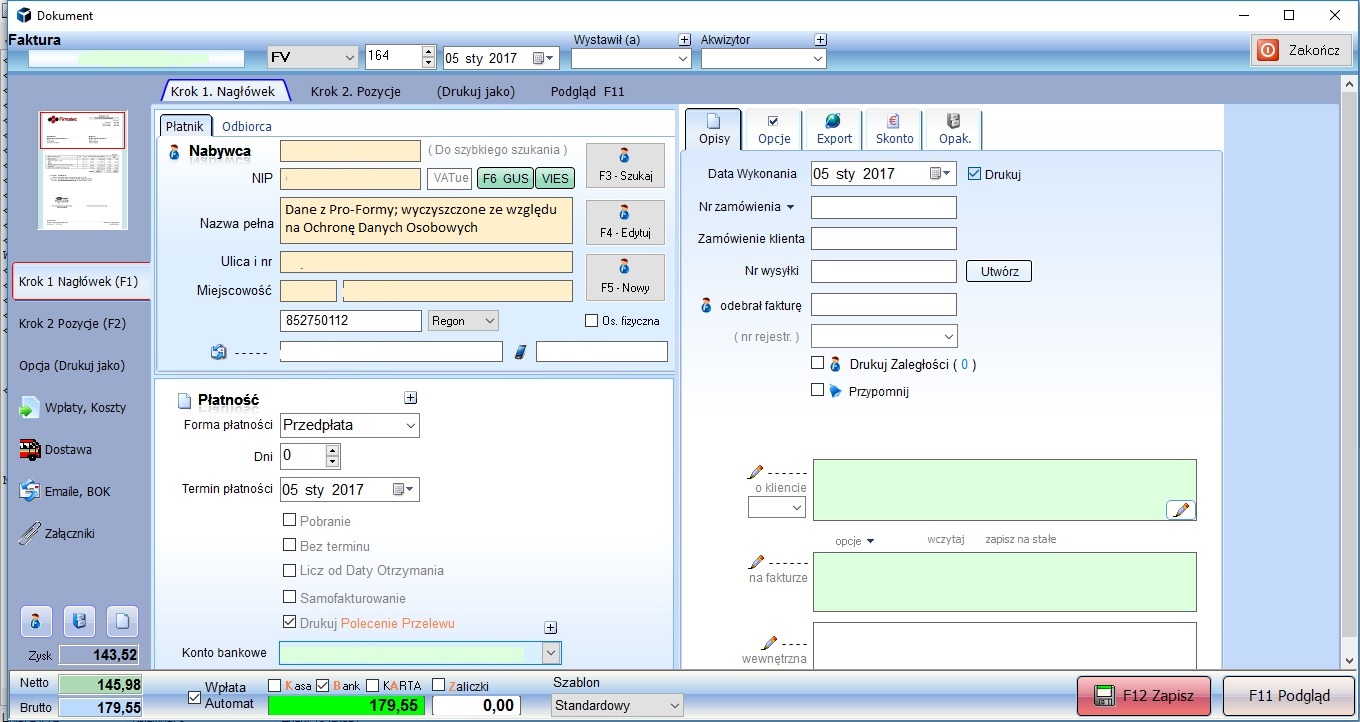Click the plus icon next to Płatność
1360x722 pixels.
tap(410, 398)
